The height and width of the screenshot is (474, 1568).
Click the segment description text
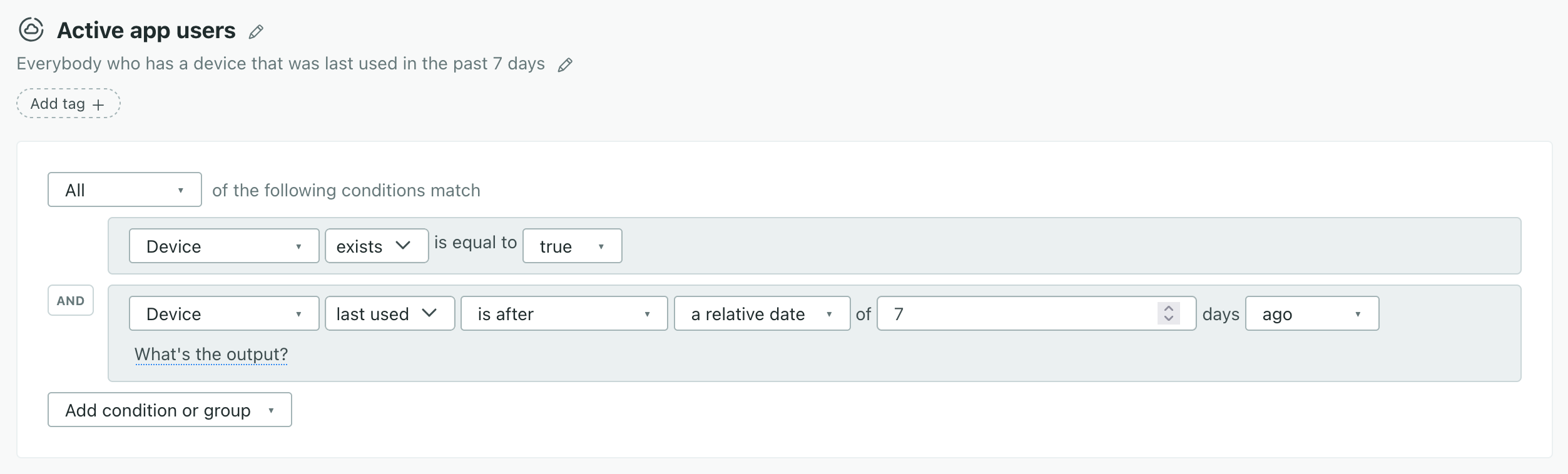pos(280,64)
